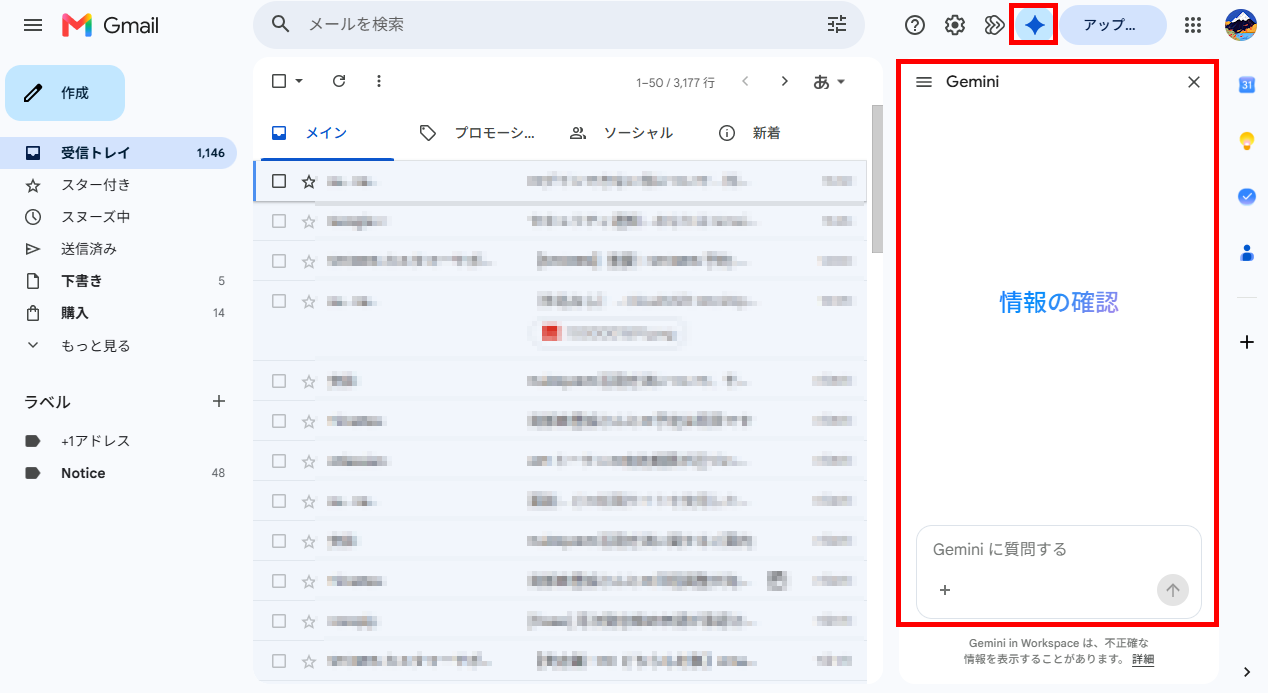Viewport: 1268px width, 693px height.
Task: Click the Gemini に質問する input field
Action: click(1058, 549)
